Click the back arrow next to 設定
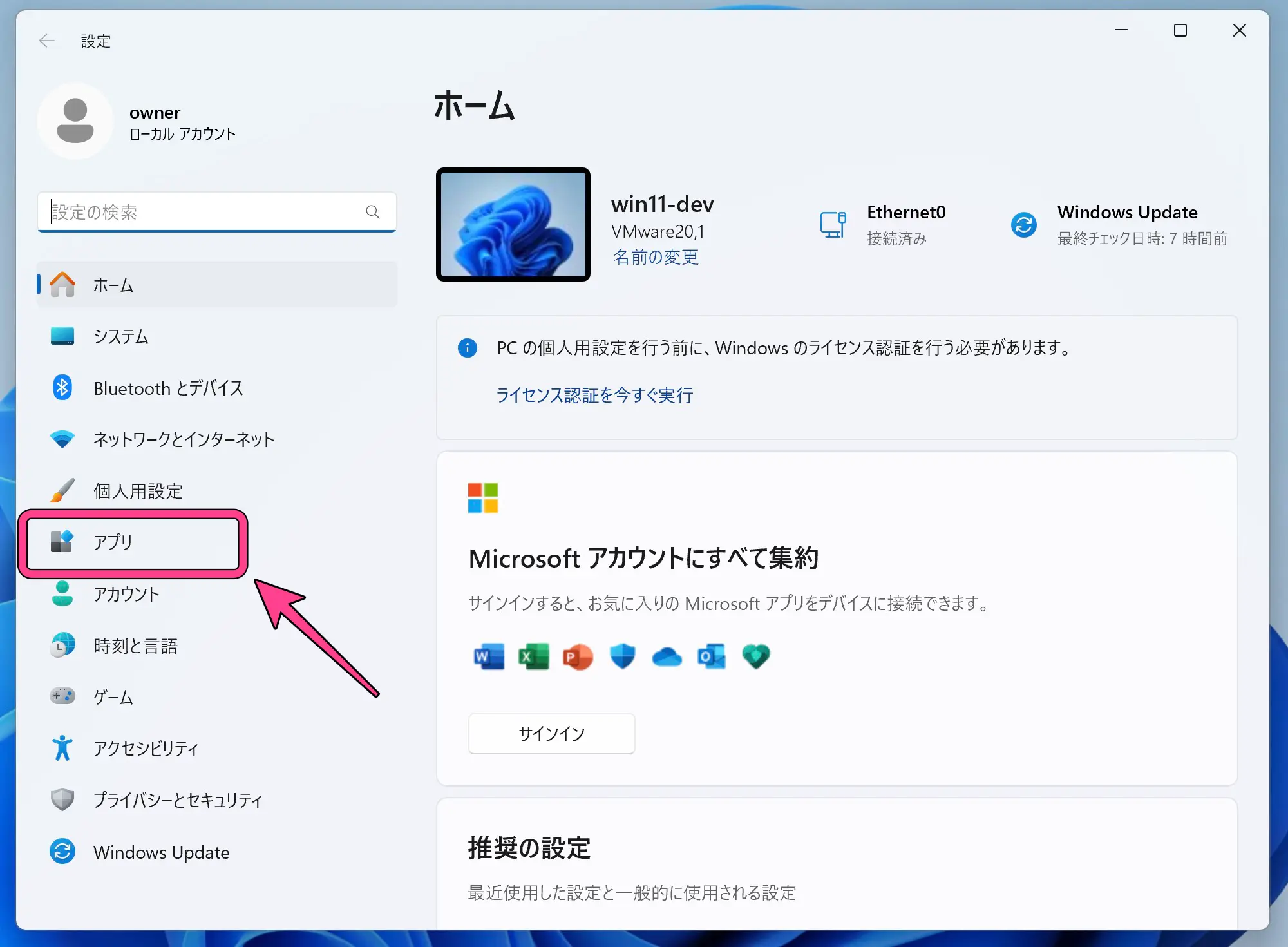This screenshot has height=947, width=1288. pyautogui.click(x=46, y=41)
